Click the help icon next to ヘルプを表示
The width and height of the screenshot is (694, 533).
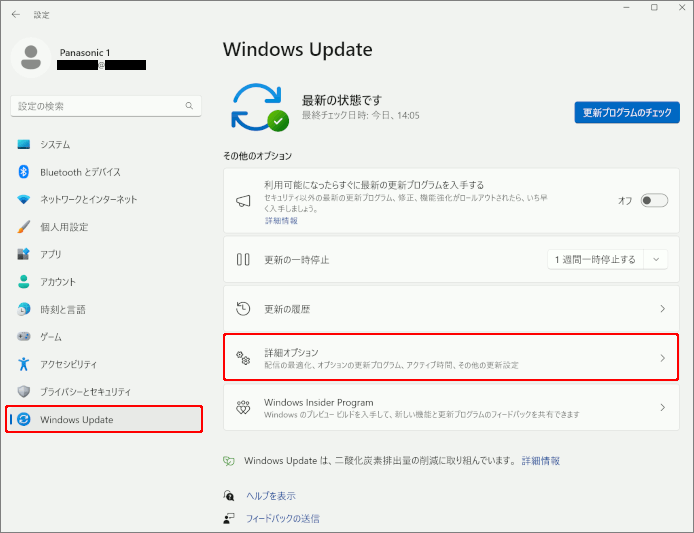228,495
